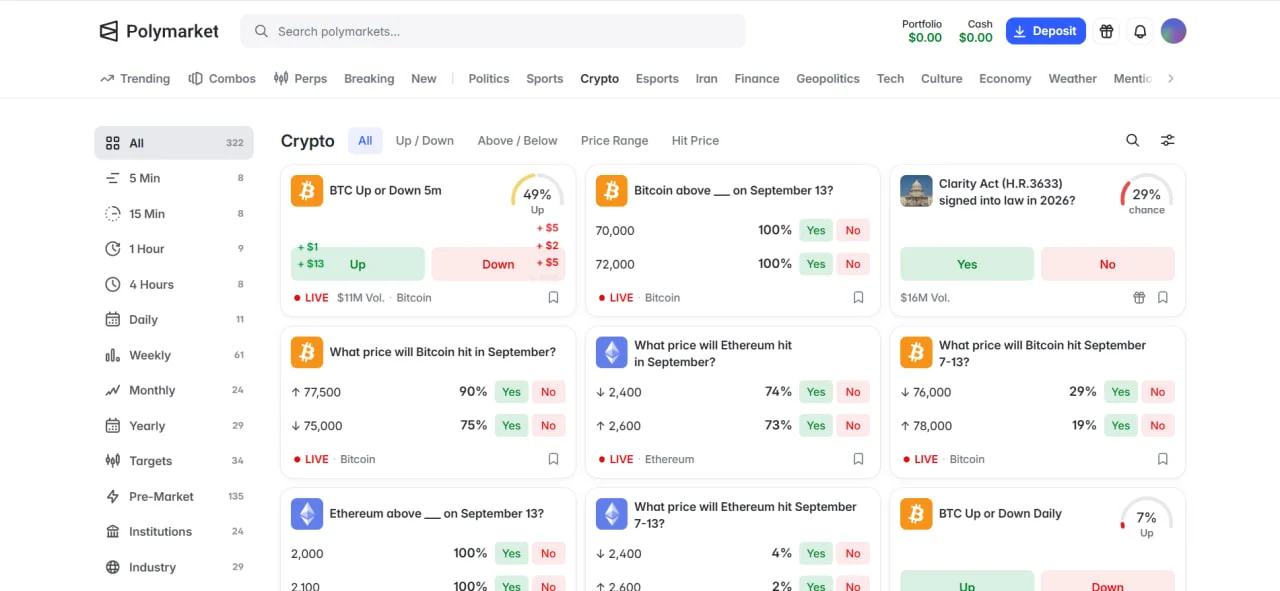Click the 49% Up gauge on BTC 5m

[x=537, y=195]
